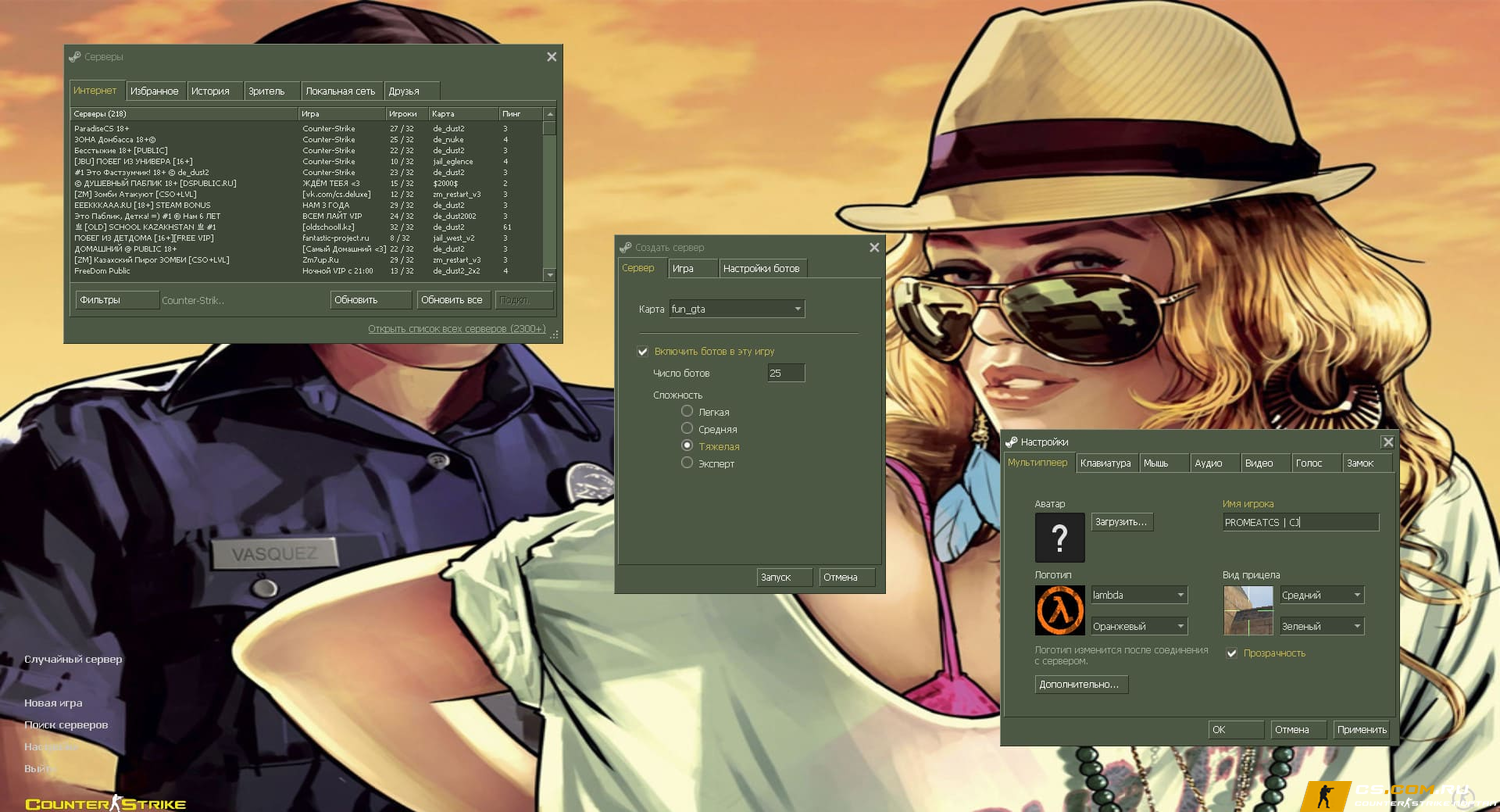Screen dimensions: 1500x812
Task: Toggle the Включить ботов в эту игру checkbox
Action: [x=643, y=351]
